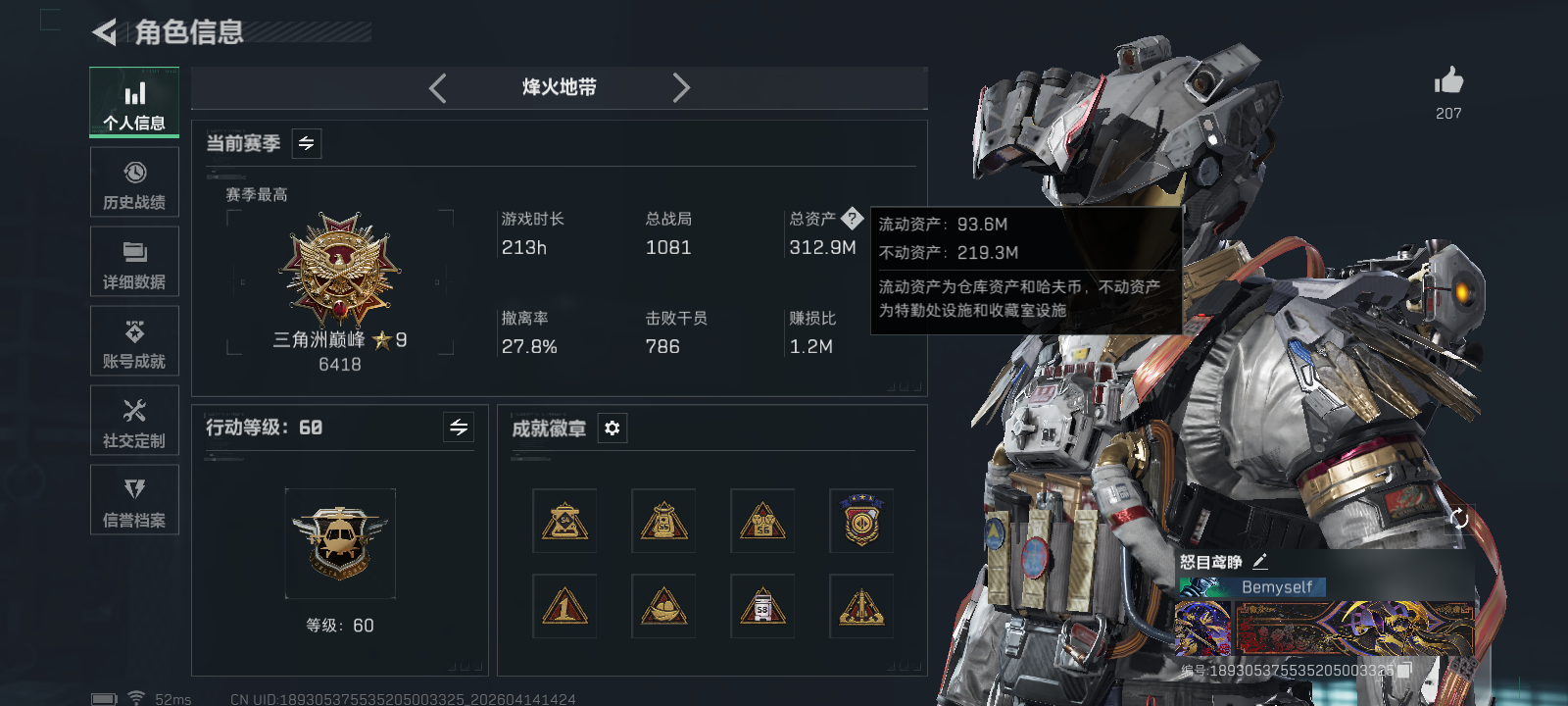Viewport: 1568px width, 706px height.
Task: Copy the player ID number icon
Action: point(1404,670)
